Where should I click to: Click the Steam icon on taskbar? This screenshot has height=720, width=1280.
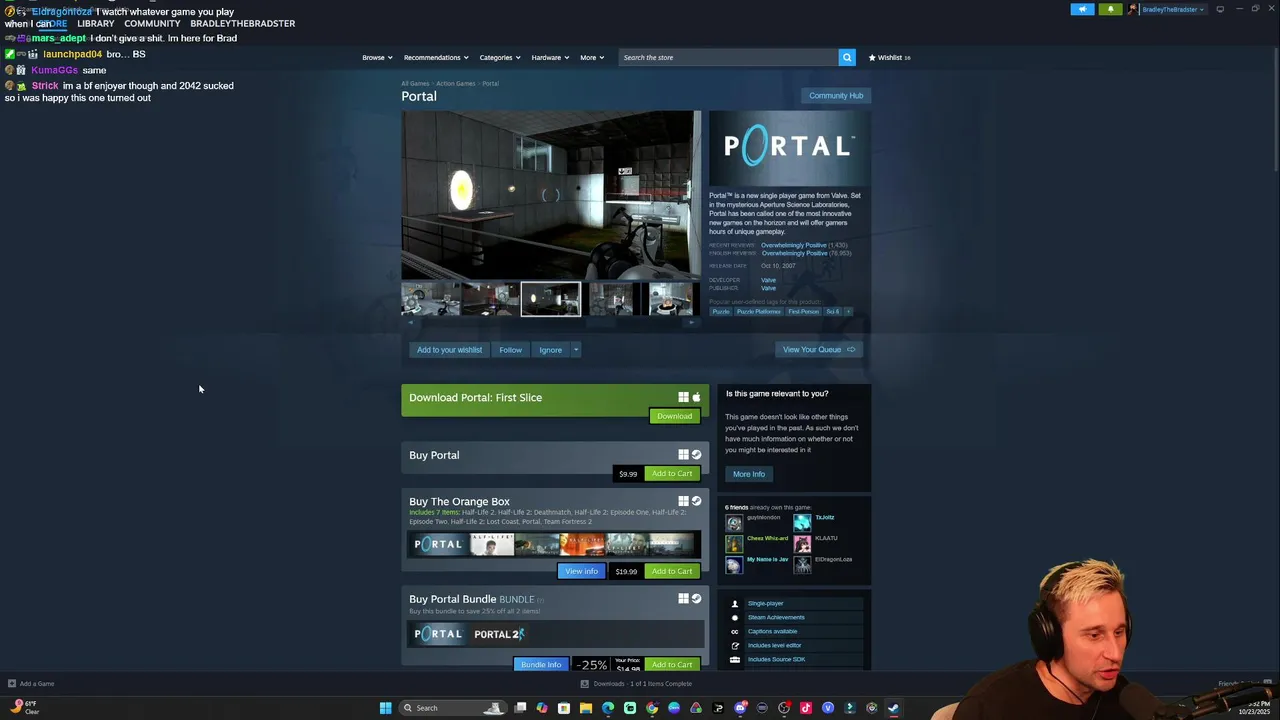point(893,708)
